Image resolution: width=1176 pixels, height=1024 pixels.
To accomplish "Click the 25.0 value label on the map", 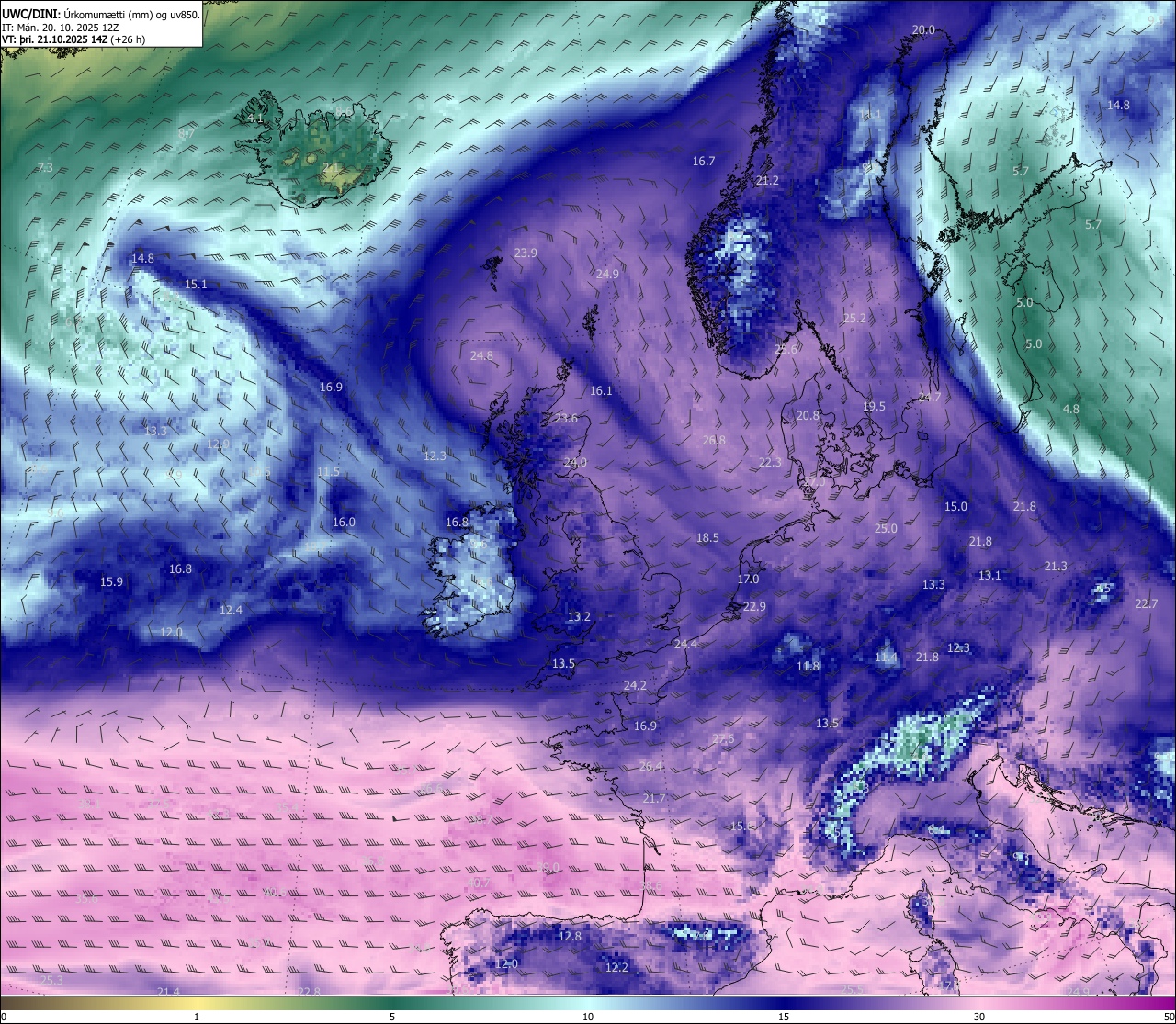I will pos(886,529).
